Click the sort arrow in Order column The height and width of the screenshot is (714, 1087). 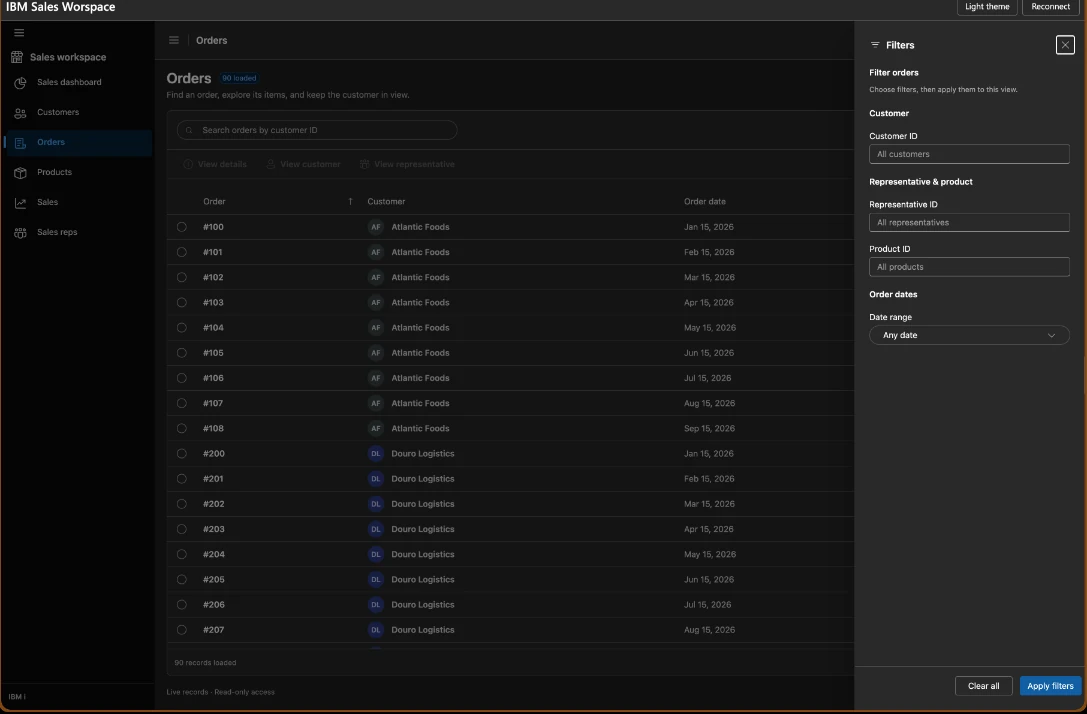(x=350, y=202)
